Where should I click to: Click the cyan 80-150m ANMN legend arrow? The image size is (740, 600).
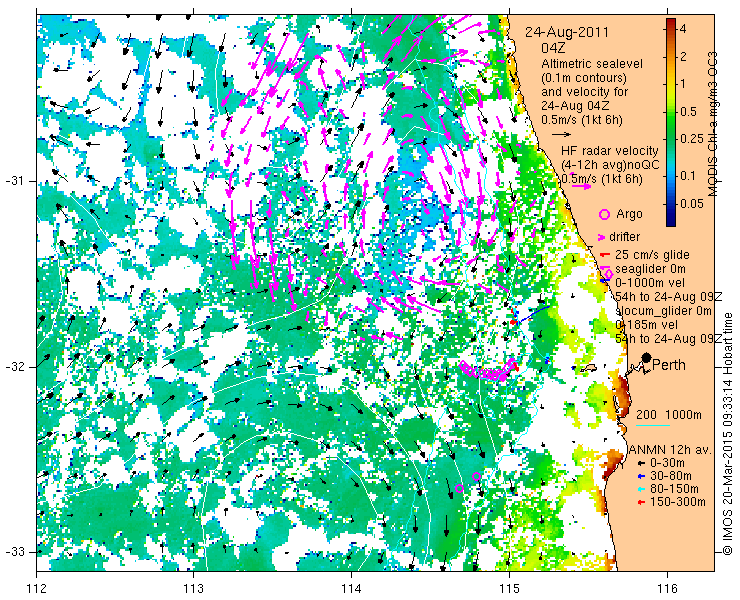tap(641, 489)
